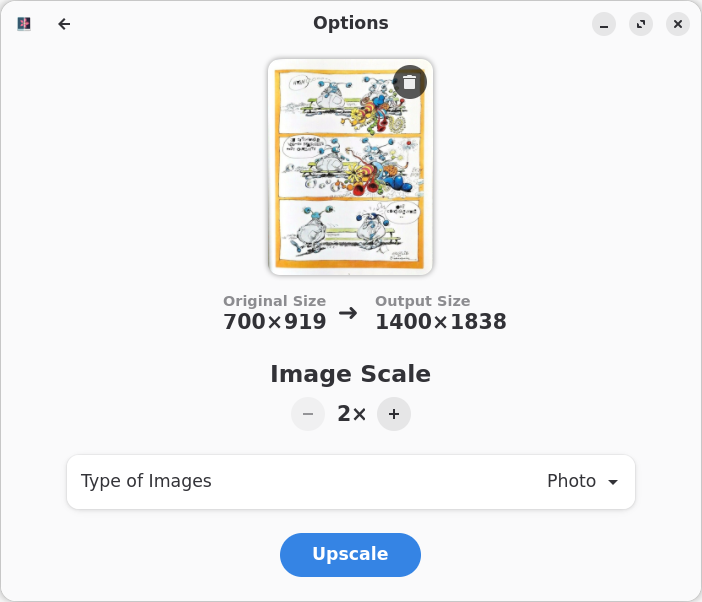Screen dimensions: 702x602
Task: Increase image scale with plus button
Action: (394, 414)
